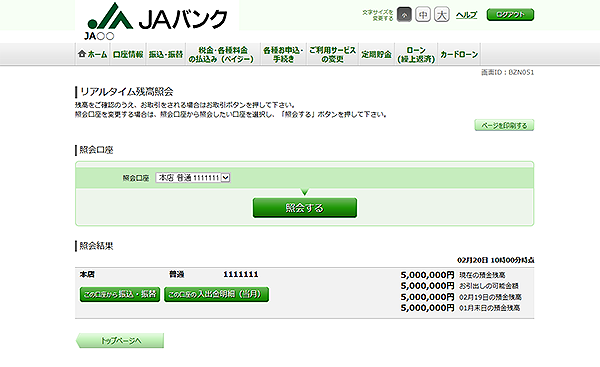Open the 振込・振替 menu
The image size is (600, 367).
[166, 54]
